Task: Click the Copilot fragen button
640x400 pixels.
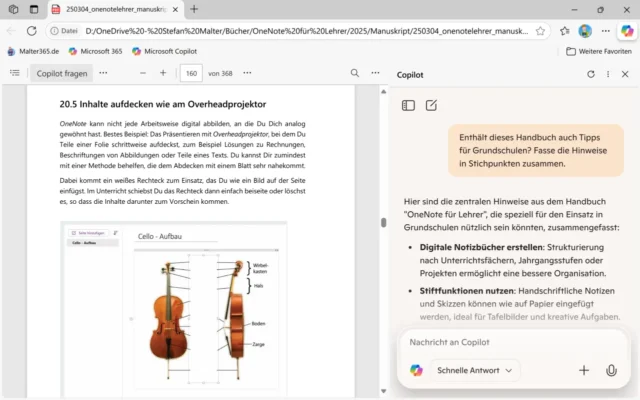Action: tap(60, 73)
